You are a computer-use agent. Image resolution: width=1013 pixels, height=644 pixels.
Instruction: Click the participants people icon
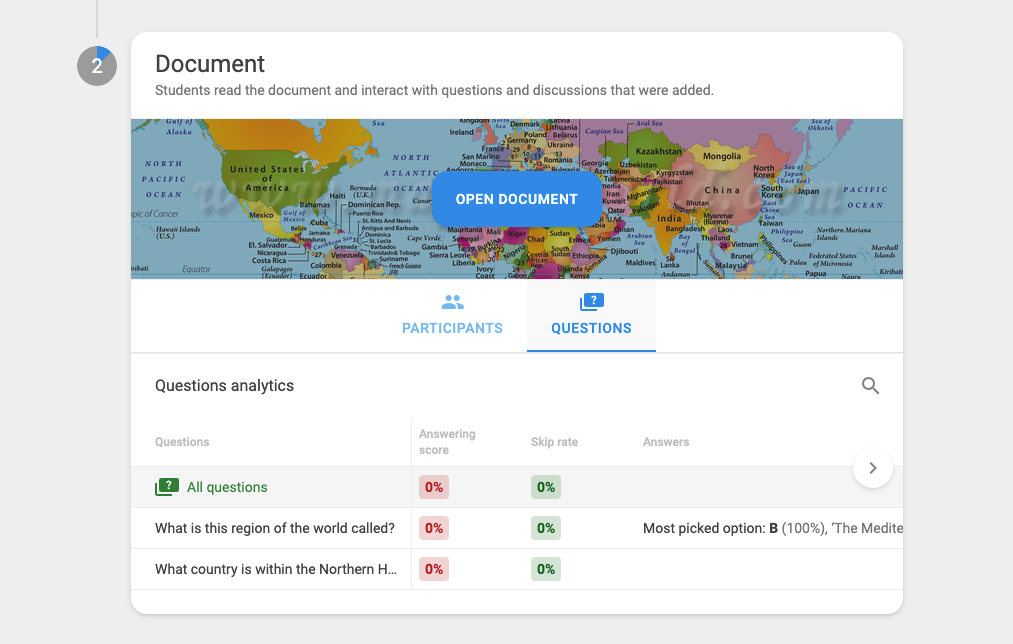click(x=452, y=302)
